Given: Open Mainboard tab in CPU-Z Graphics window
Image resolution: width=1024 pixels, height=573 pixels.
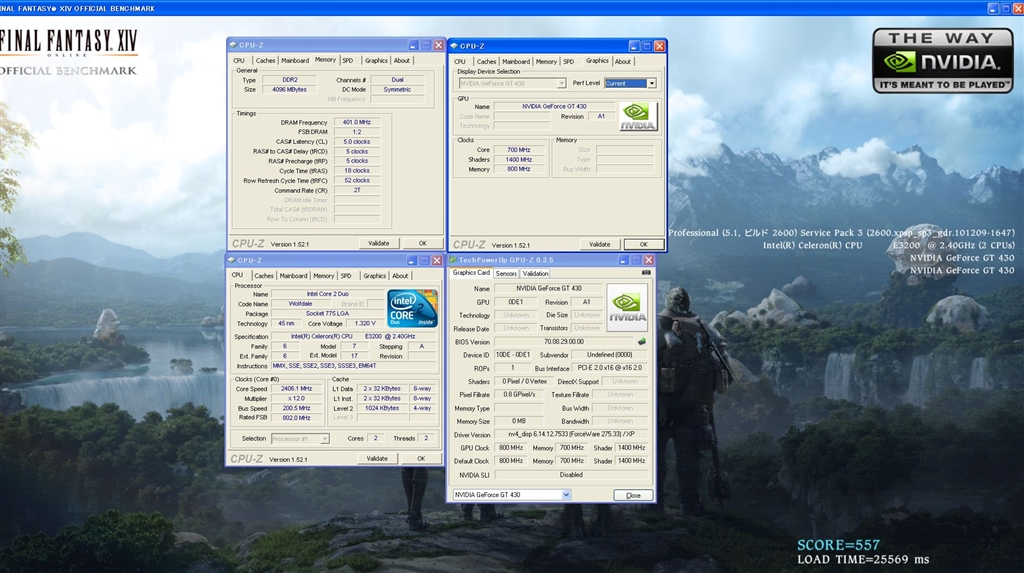Looking at the screenshot, I should [516, 61].
